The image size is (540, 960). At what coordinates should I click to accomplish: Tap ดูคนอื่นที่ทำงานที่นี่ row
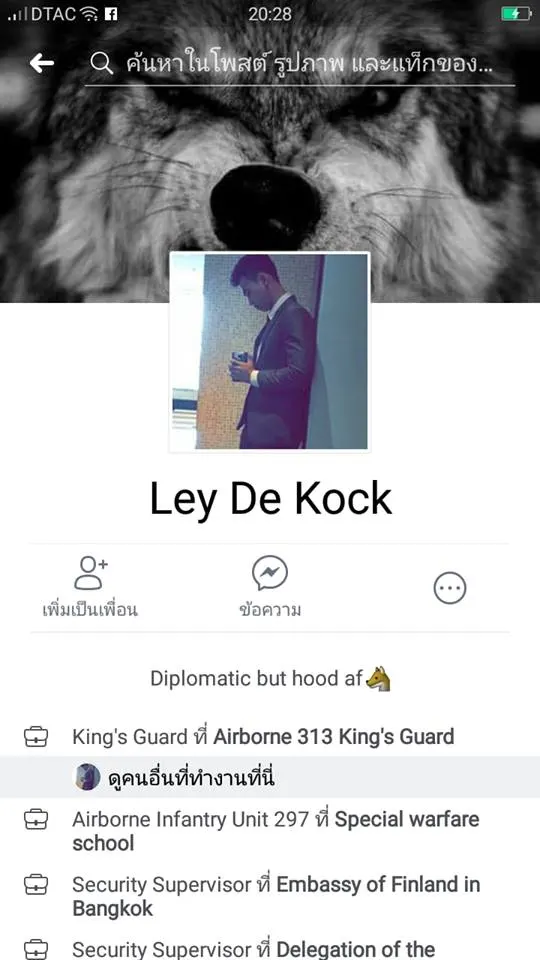point(270,777)
